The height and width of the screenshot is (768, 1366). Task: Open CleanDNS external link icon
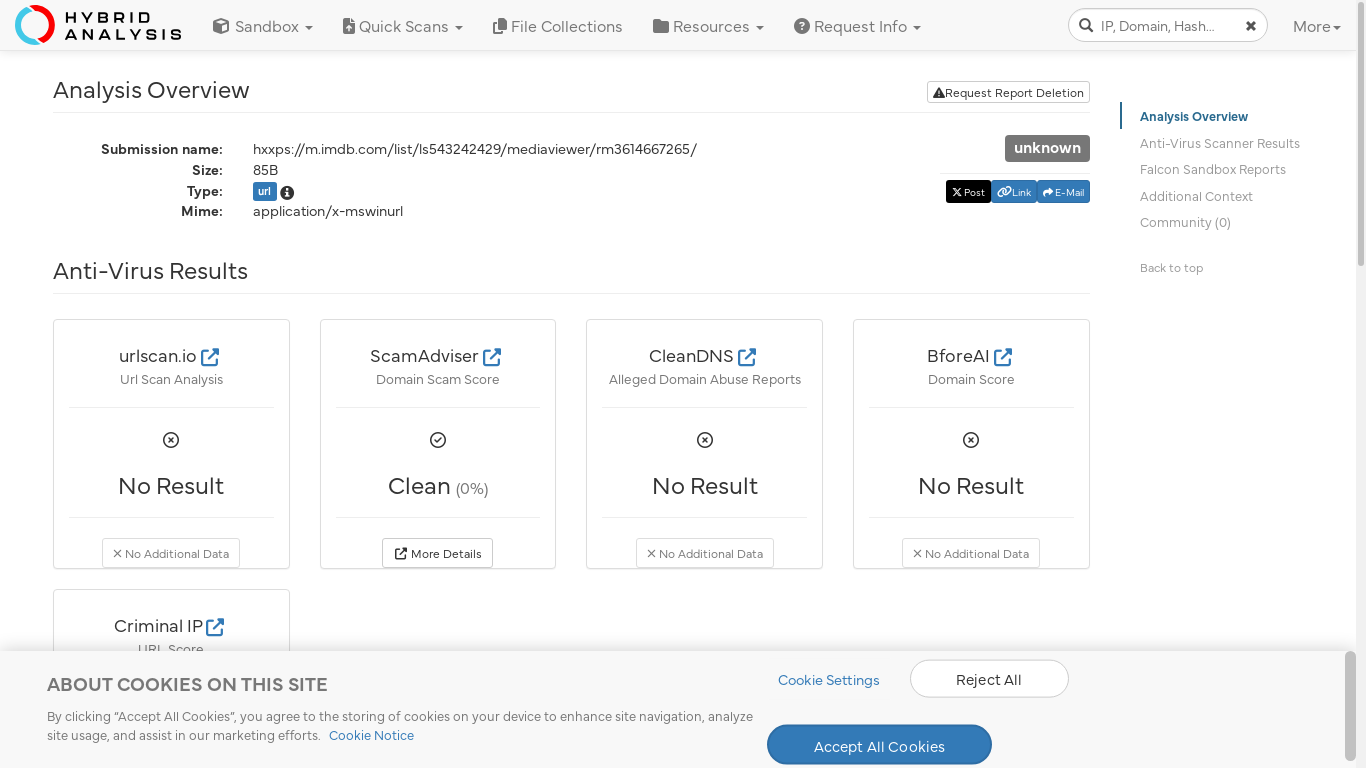(747, 357)
